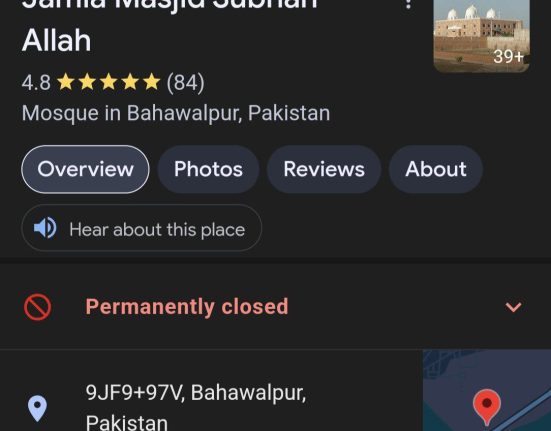Click the red map marker pin

click(487, 407)
